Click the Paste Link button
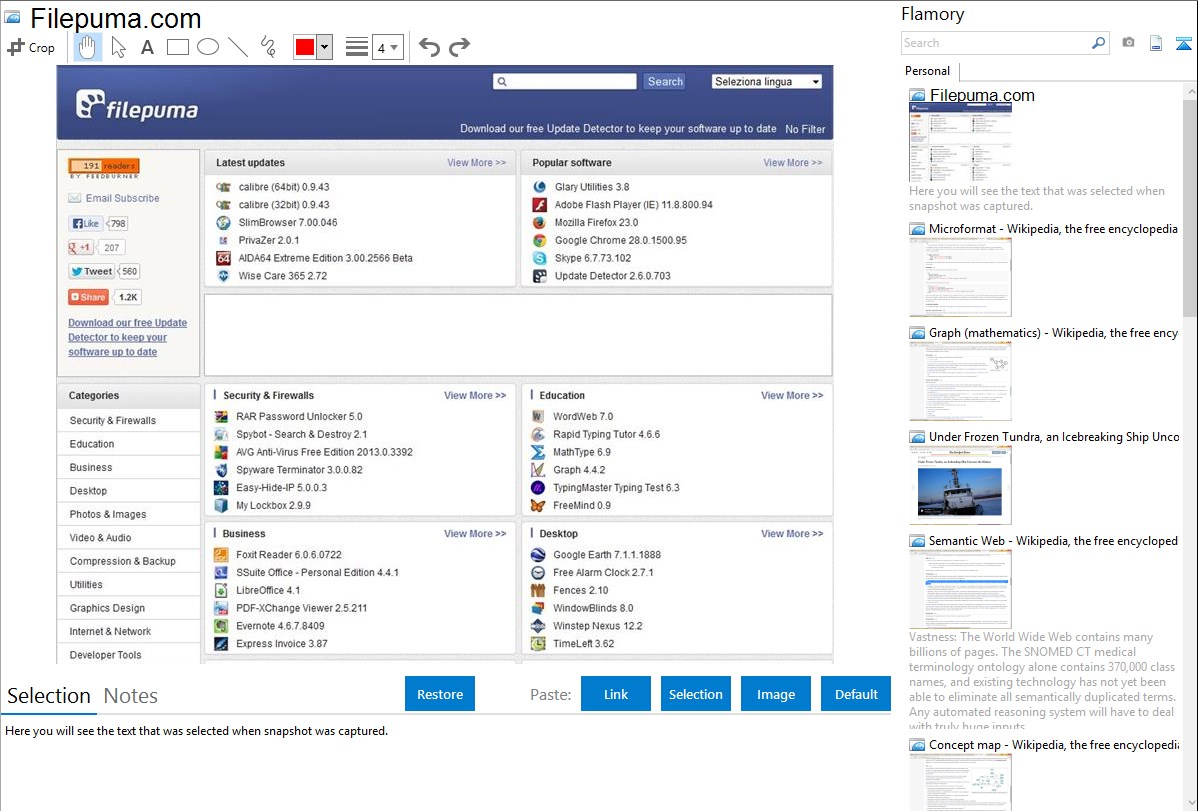 click(x=616, y=694)
